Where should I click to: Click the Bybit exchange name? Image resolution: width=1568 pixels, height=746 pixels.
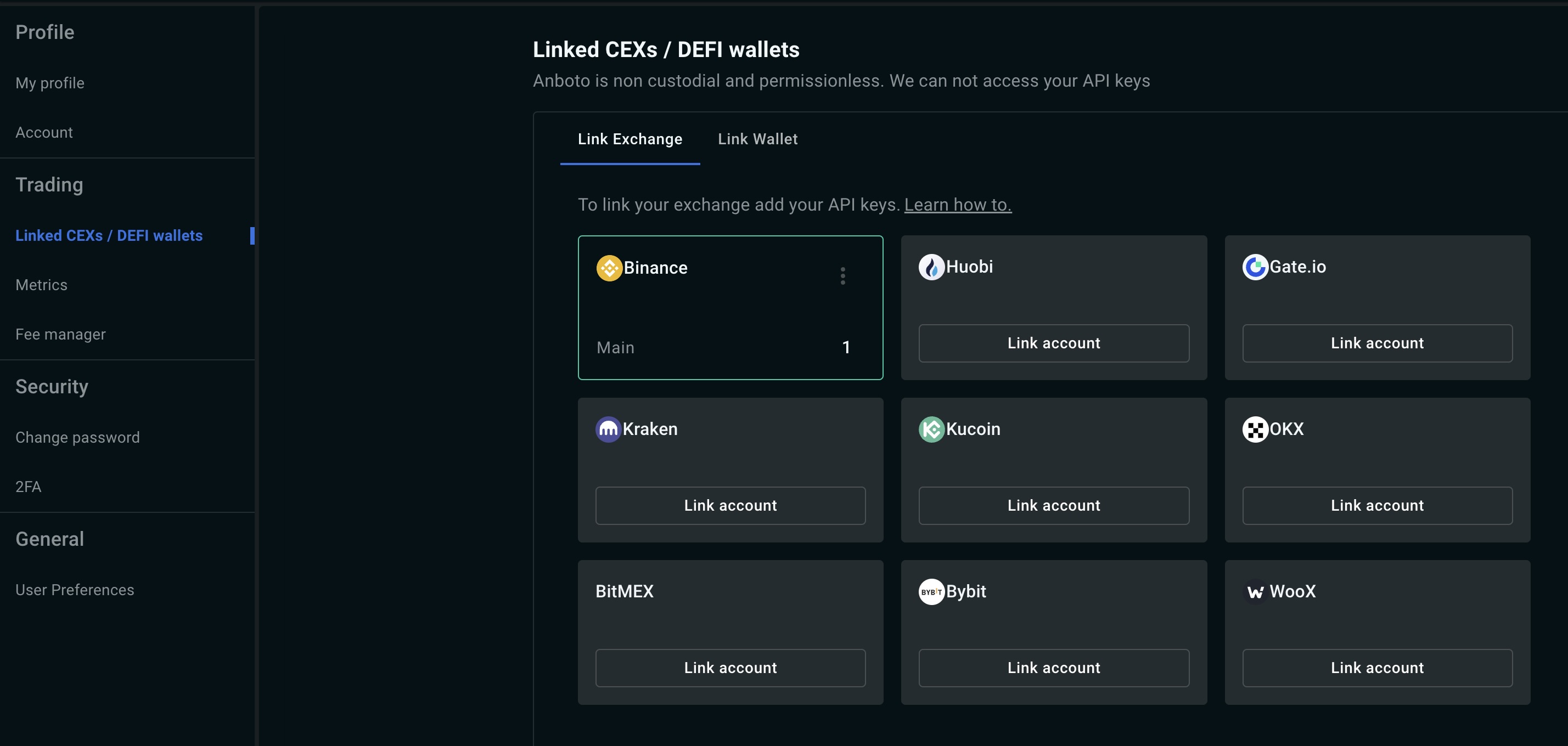point(966,591)
